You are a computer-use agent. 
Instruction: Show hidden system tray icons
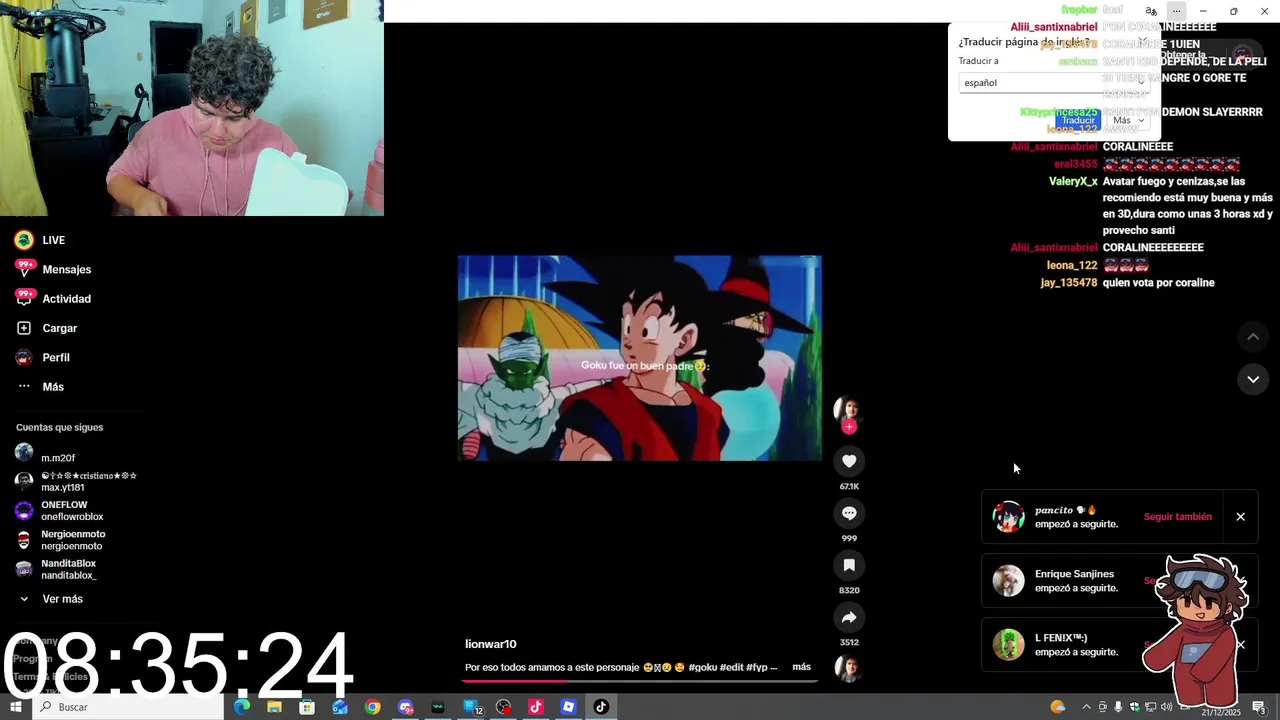1086,707
